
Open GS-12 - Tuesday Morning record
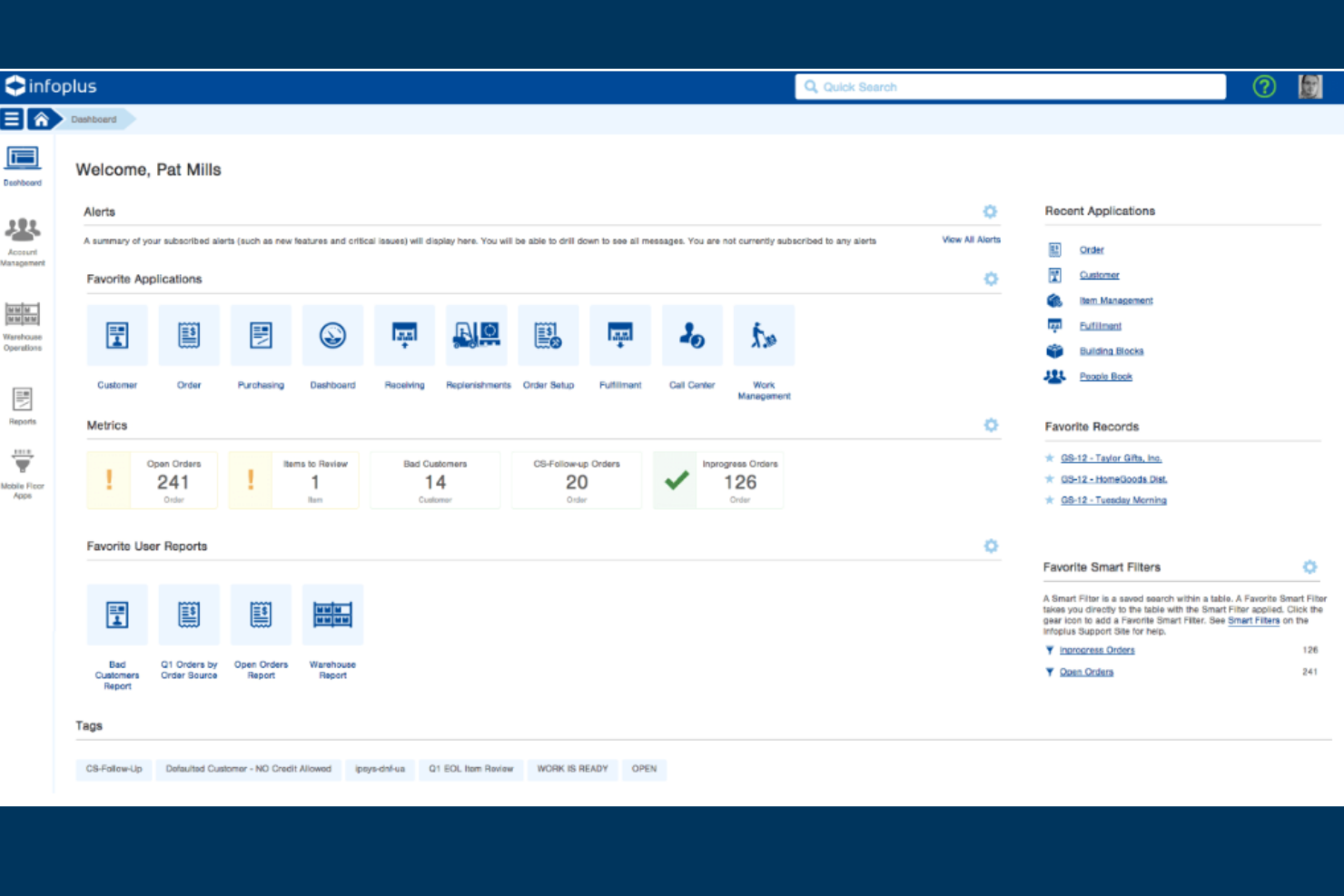pyautogui.click(x=1113, y=500)
